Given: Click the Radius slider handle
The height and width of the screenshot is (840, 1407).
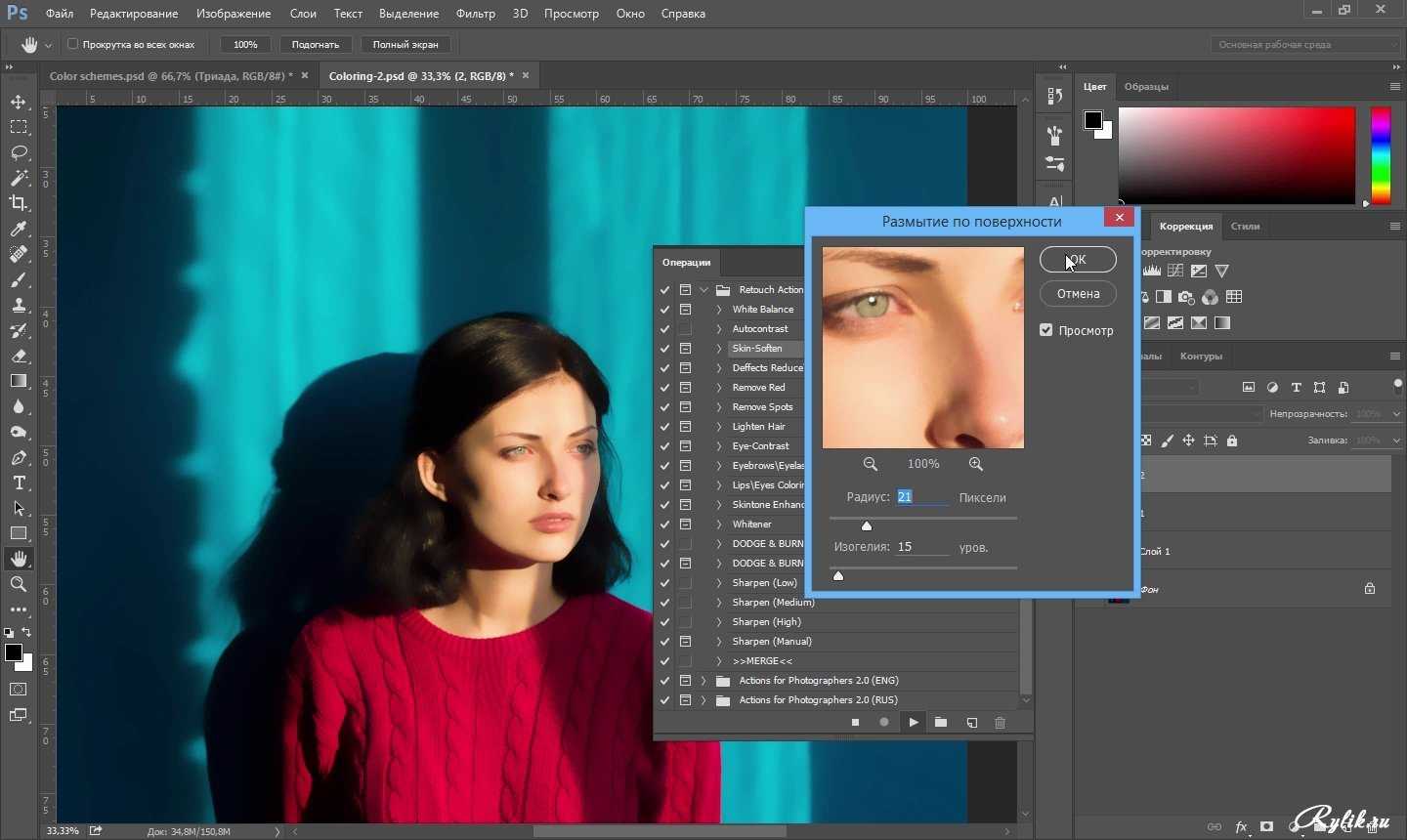Looking at the screenshot, I should coord(866,525).
